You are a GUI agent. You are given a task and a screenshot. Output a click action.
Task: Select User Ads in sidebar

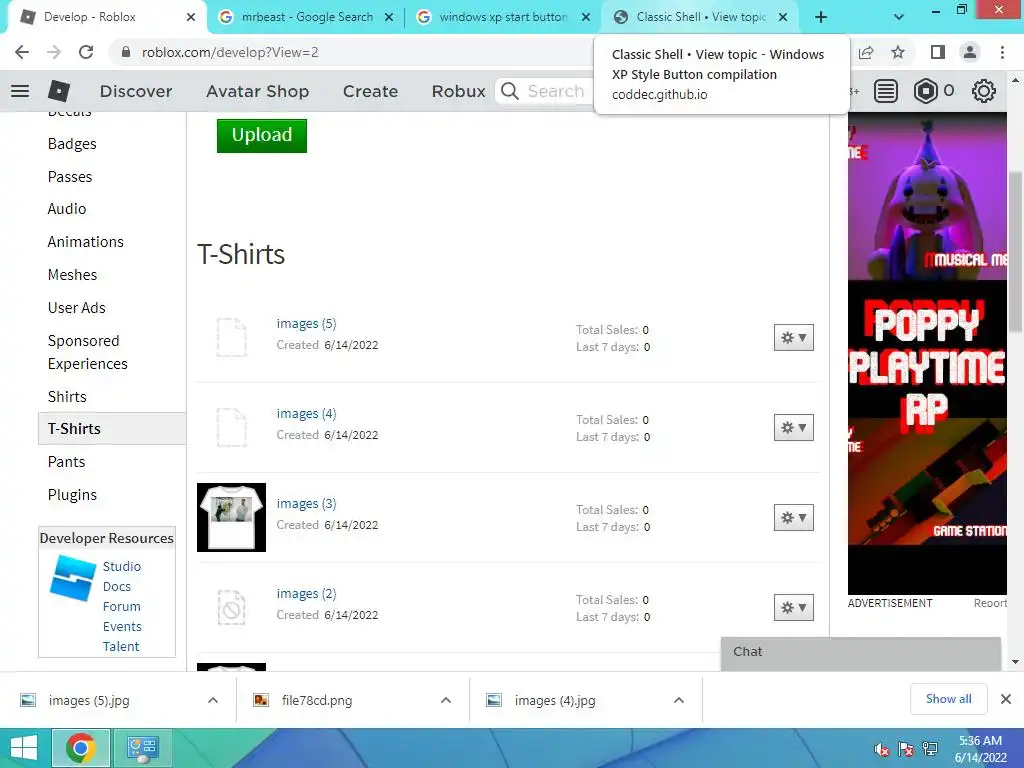pyautogui.click(x=76, y=308)
